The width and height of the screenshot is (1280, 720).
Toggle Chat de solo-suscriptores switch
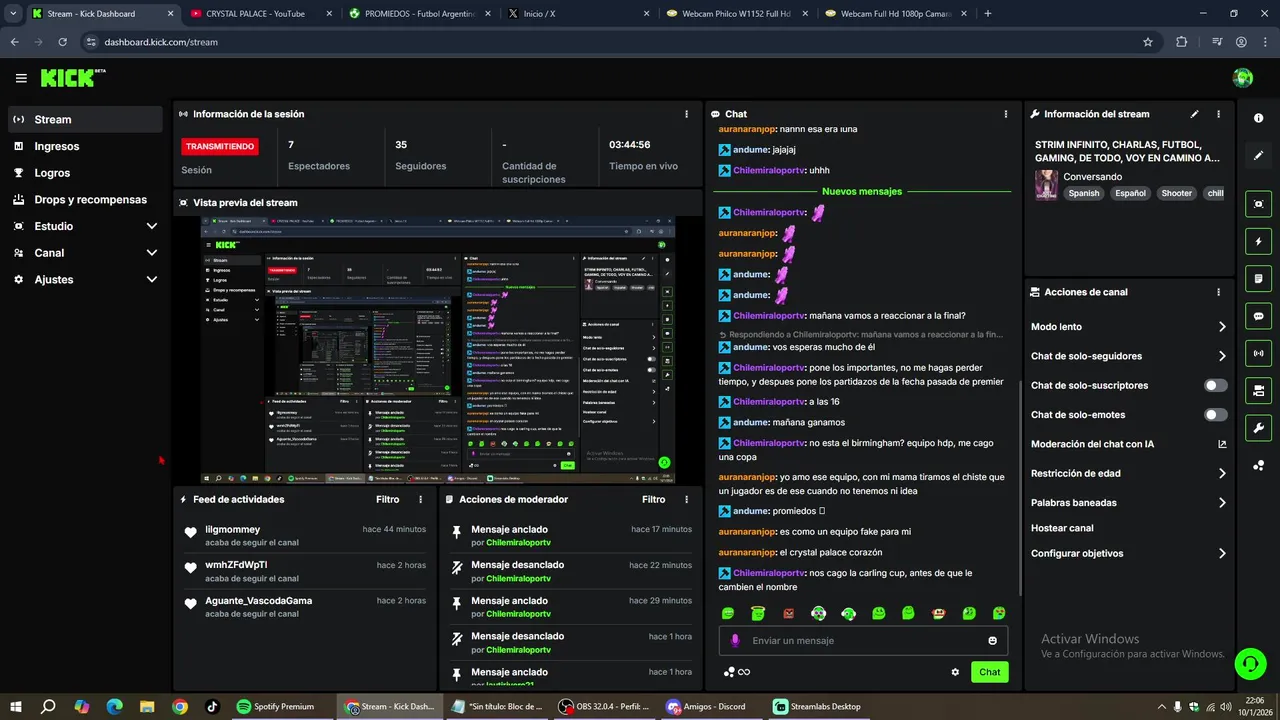pyautogui.click(x=1216, y=385)
